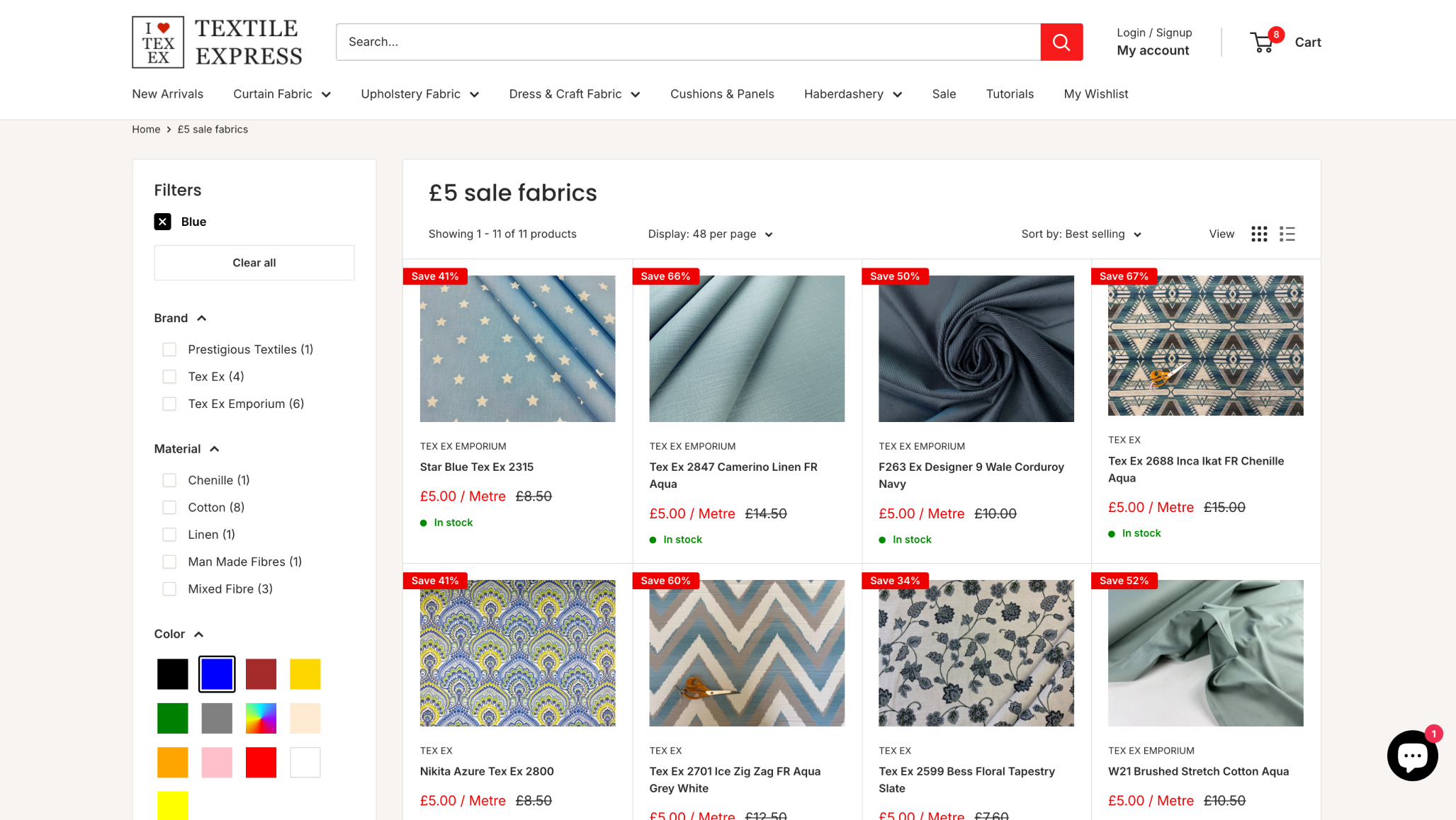Open Login / Signup My account
The width and height of the screenshot is (1456, 820).
(x=1154, y=42)
